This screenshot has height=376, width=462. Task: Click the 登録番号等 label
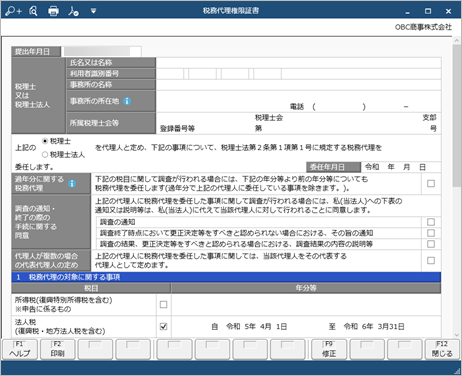click(x=177, y=129)
